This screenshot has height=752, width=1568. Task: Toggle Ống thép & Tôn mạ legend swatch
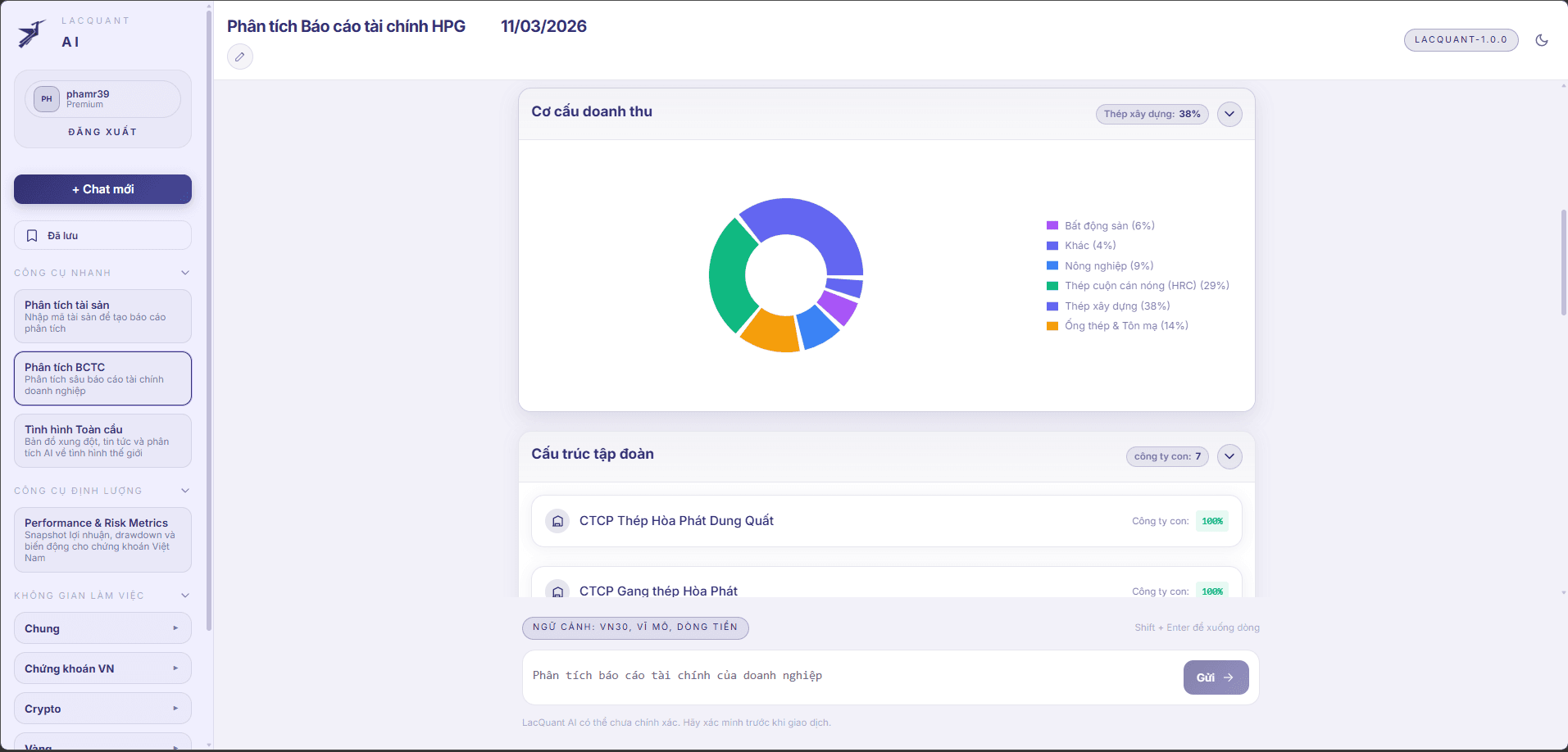pos(1052,326)
